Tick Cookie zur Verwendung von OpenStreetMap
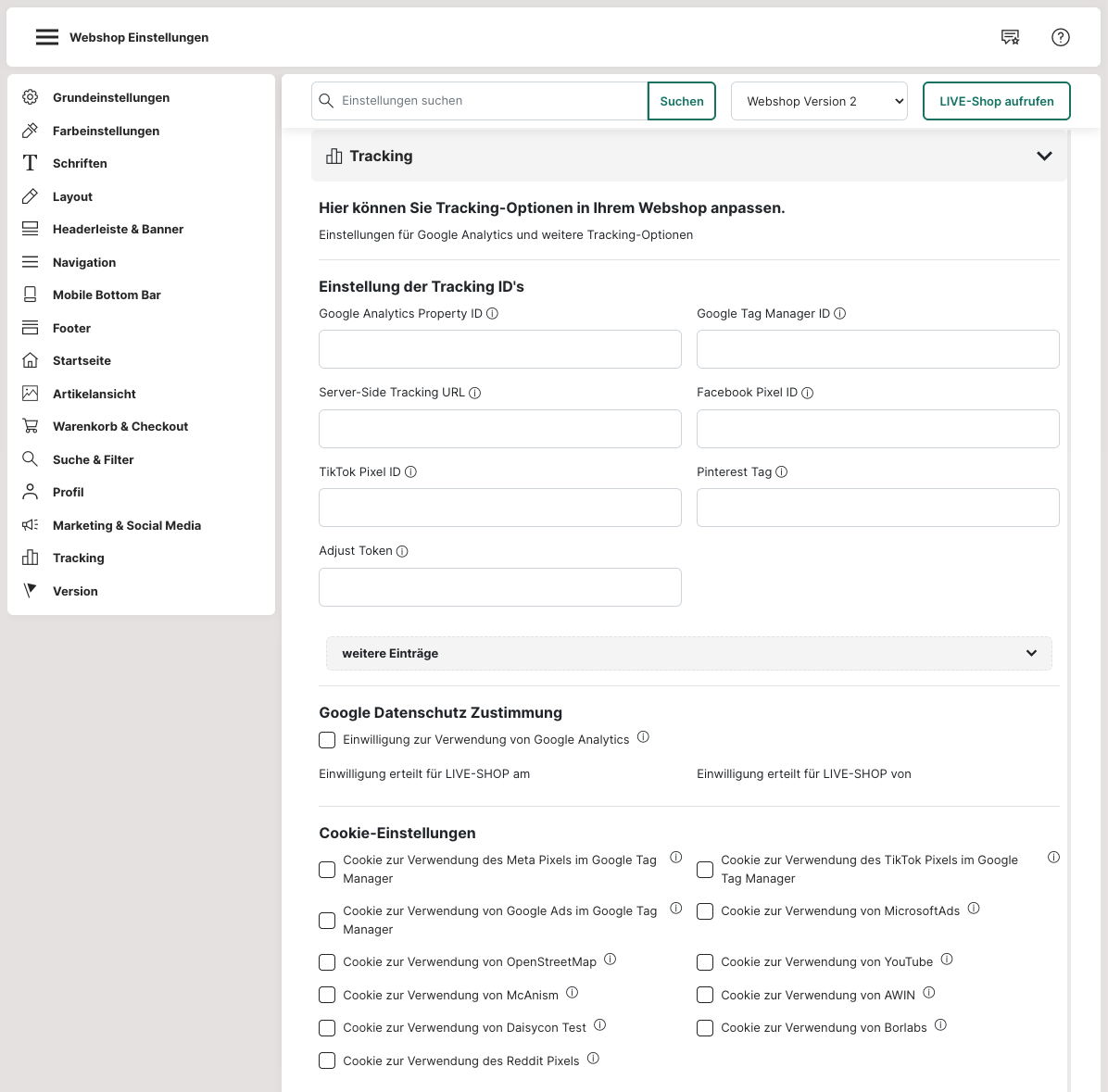 pyautogui.click(x=327, y=962)
